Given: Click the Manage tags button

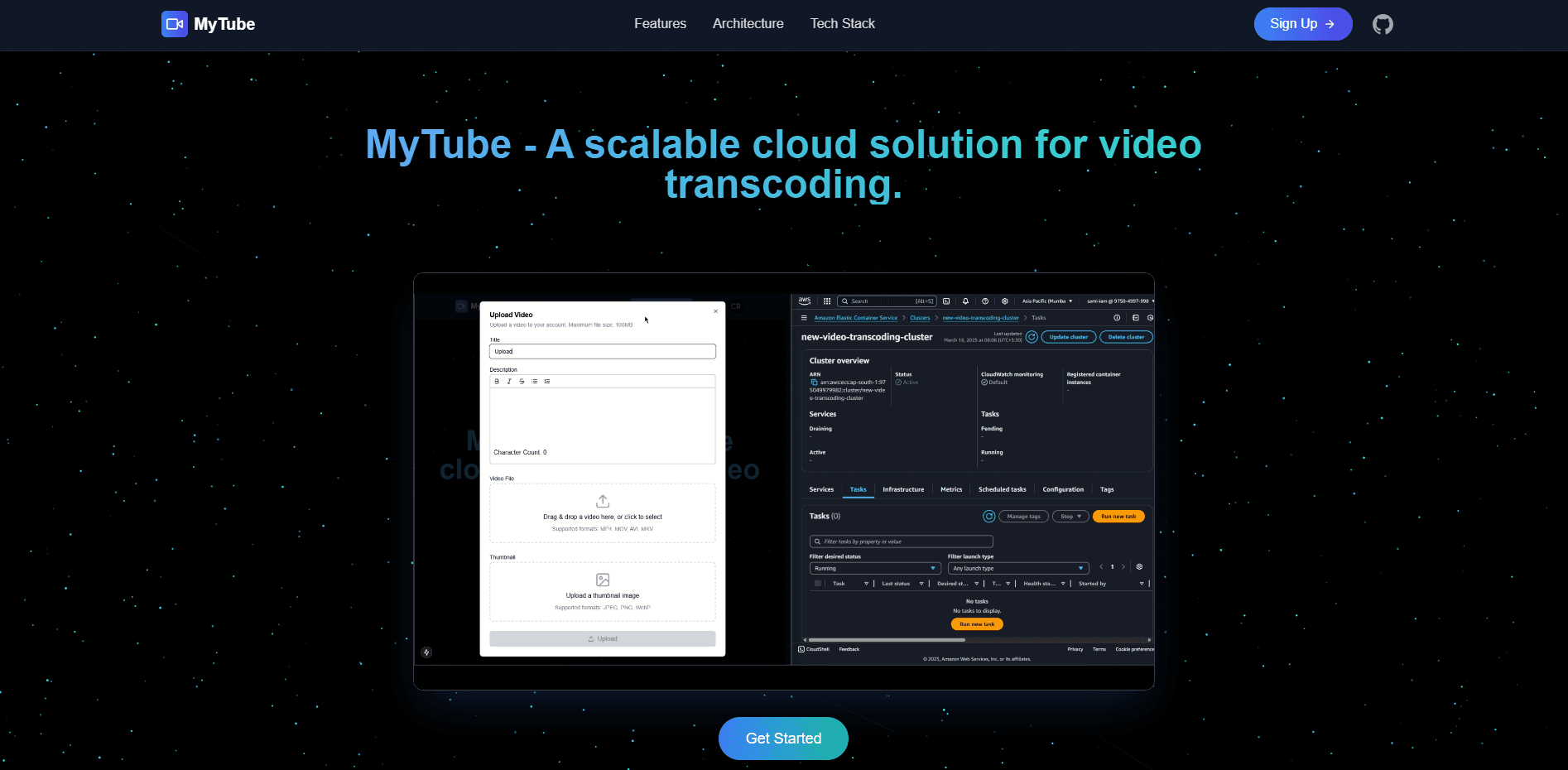Looking at the screenshot, I should tap(1024, 517).
